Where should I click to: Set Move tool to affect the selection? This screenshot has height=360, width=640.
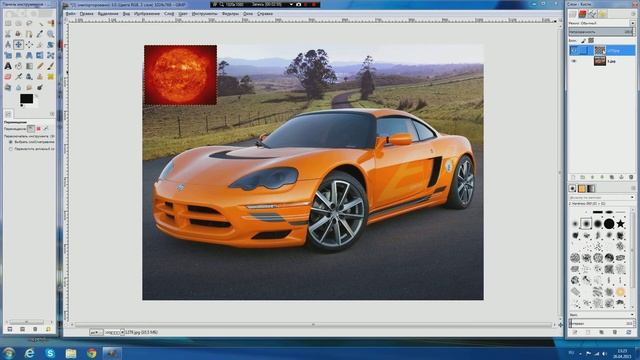coord(38,129)
